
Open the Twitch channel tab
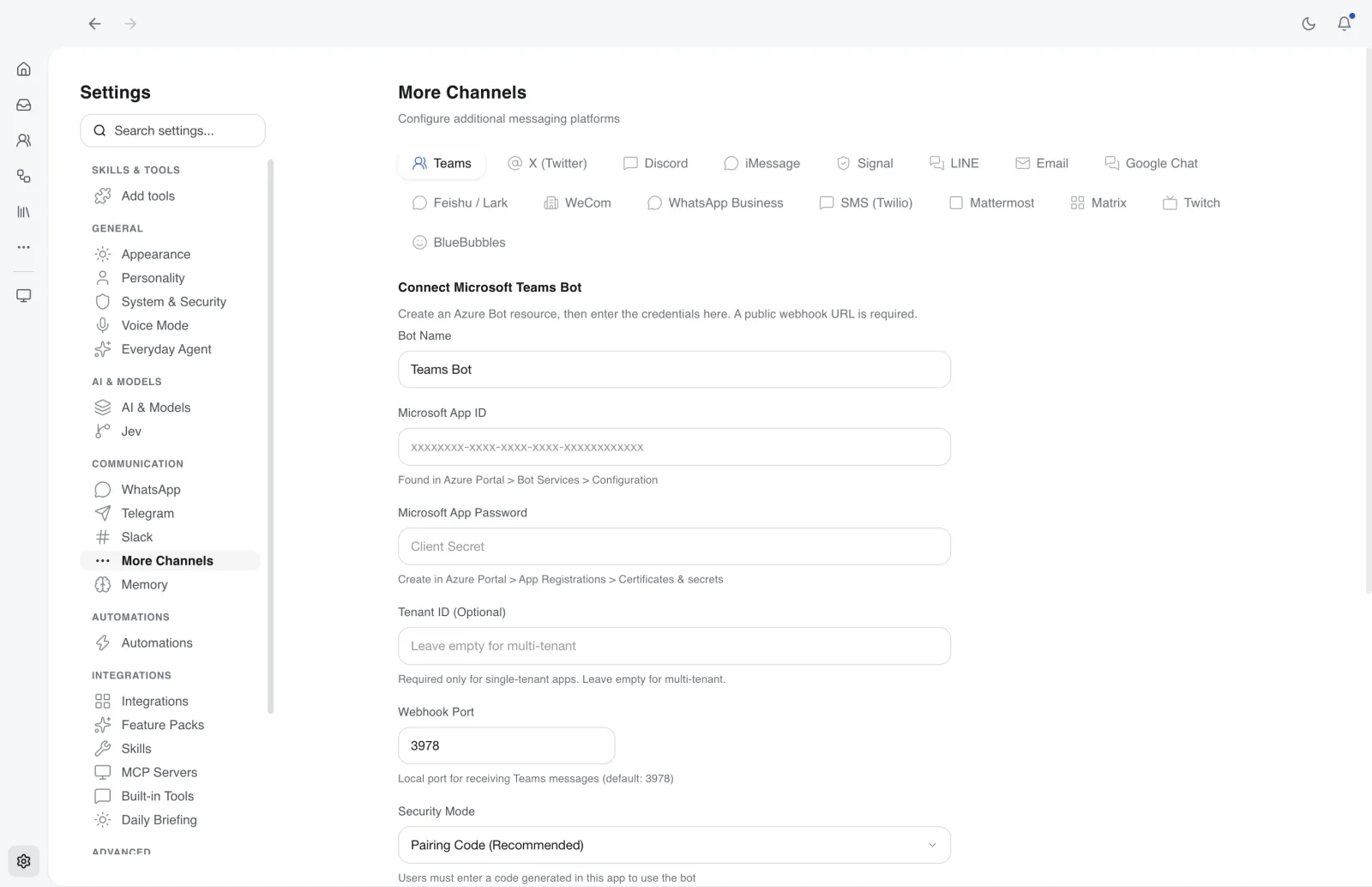tap(1191, 202)
